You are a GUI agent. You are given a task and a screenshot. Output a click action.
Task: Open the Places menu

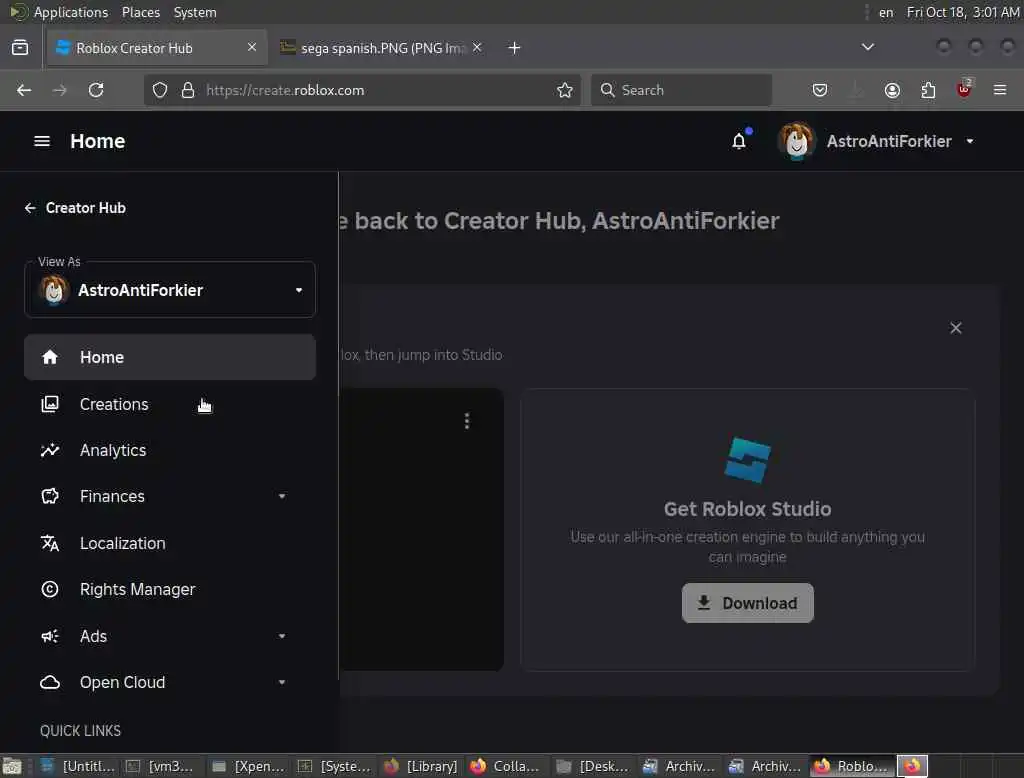140,12
